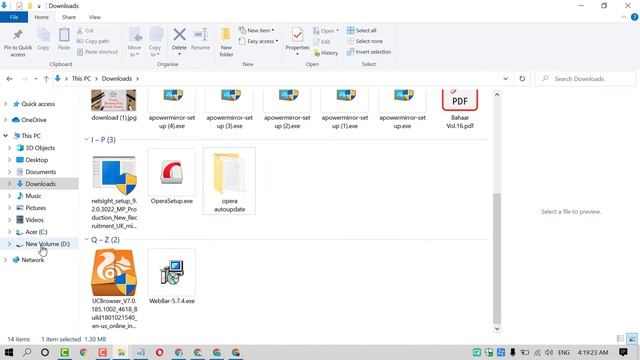Expand the 3D Objects tree node
This screenshot has height=360, width=640.
point(9,148)
